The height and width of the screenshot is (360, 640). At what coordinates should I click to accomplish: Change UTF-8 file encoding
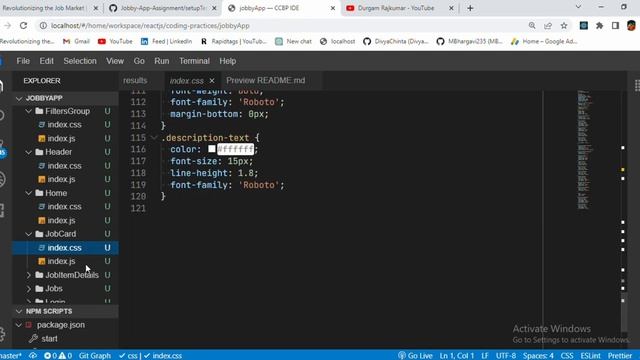point(506,356)
